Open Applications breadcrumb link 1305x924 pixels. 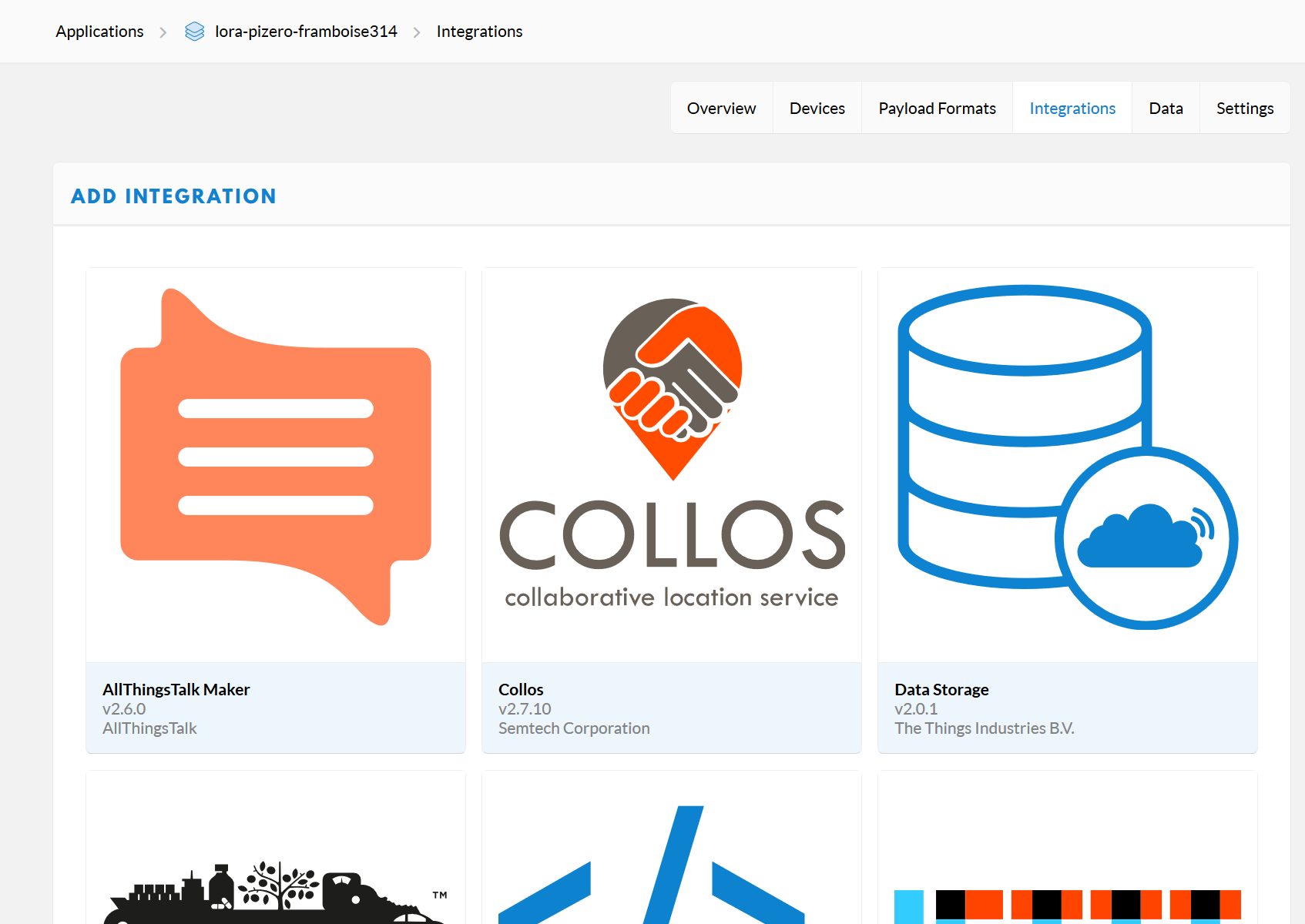coord(99,32)
